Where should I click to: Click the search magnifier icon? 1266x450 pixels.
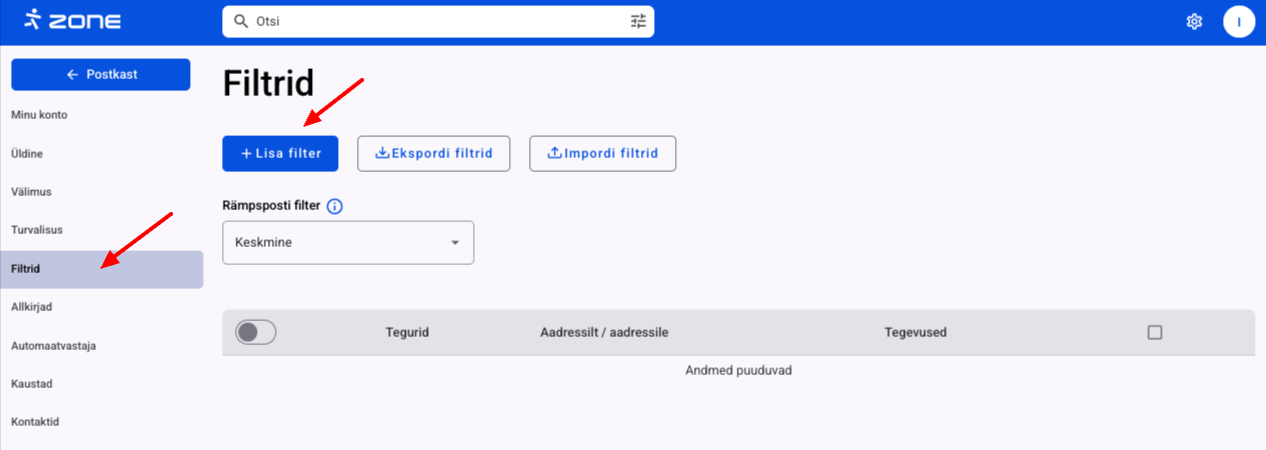(240, 21)
